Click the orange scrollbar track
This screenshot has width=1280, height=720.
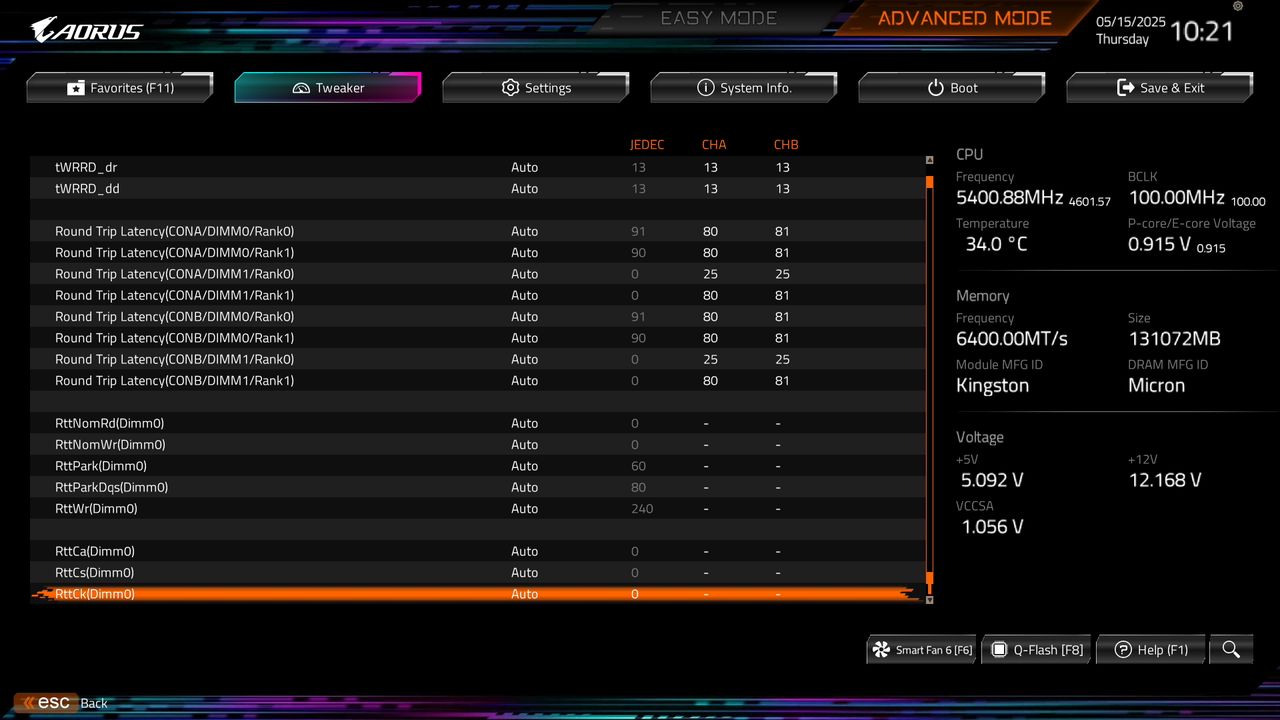coord(929,380)
